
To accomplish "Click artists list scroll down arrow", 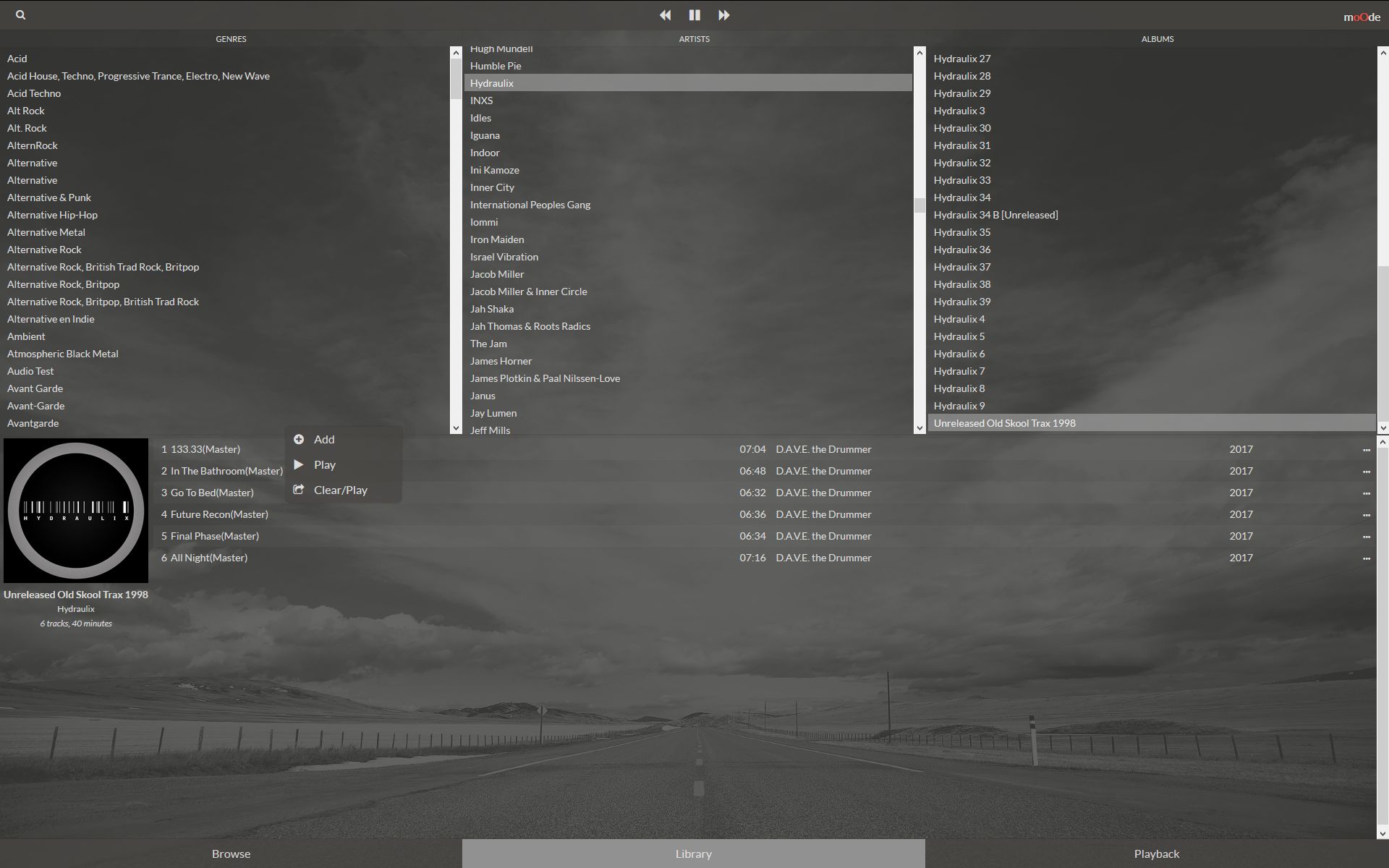I will pos(919,428).
